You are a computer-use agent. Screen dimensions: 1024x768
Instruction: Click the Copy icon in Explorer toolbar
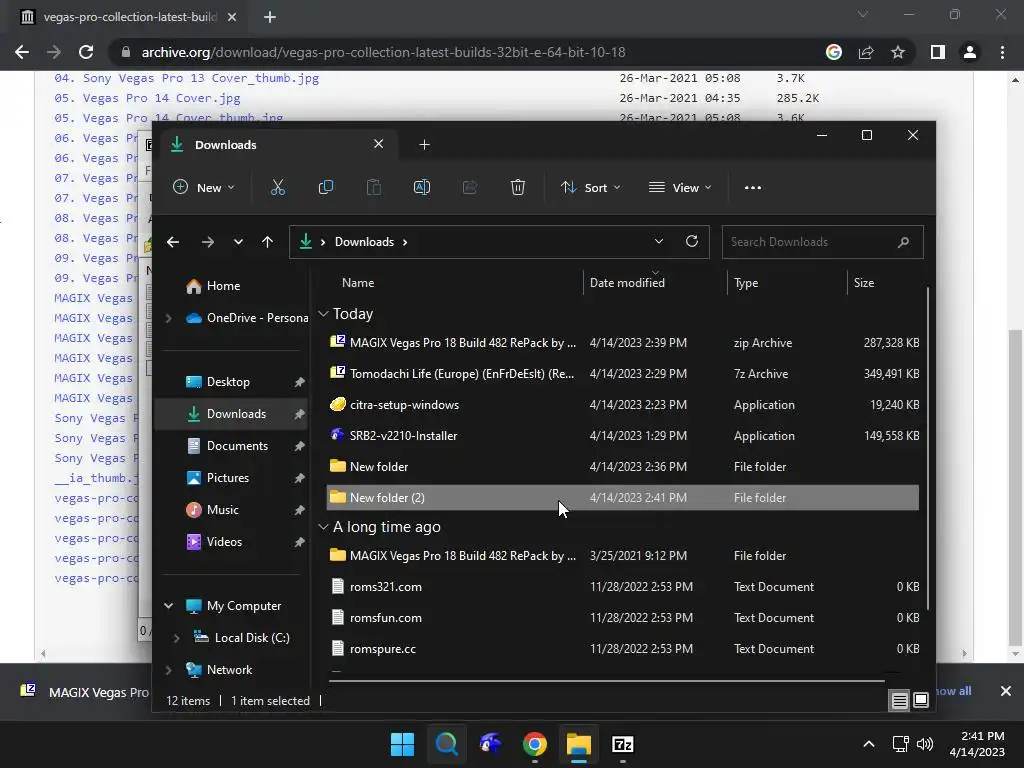[x=326, y=188]
